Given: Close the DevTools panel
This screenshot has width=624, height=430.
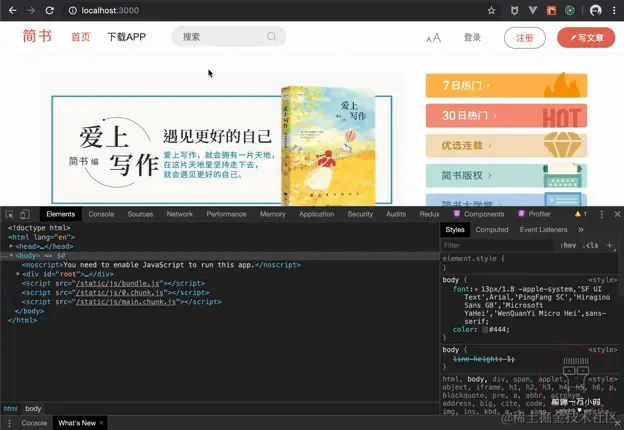Looking at the screenshot, I should pyautogui.click(x=617, y=214).
